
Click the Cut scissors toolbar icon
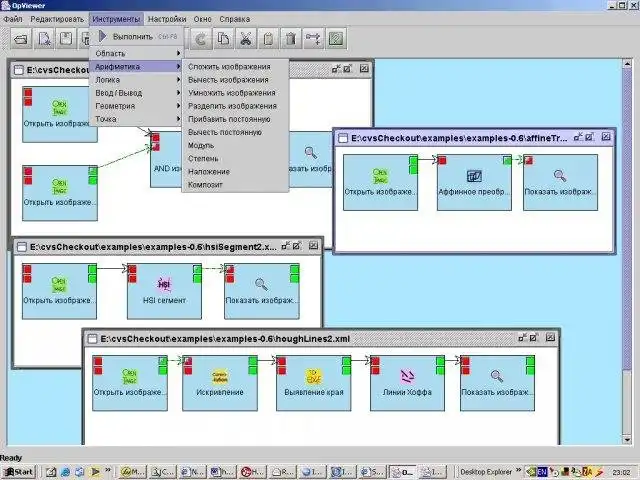(246, 39)
